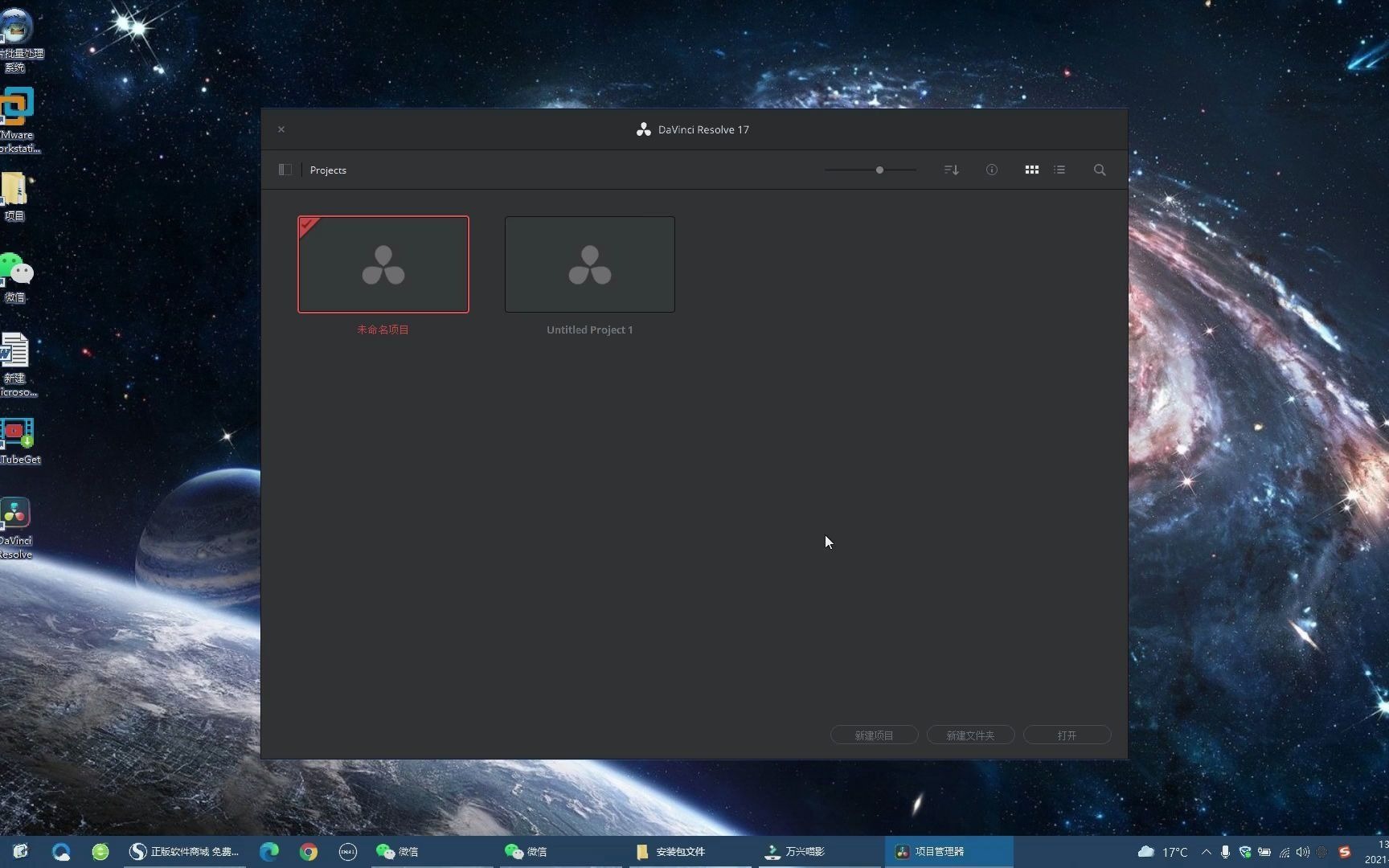The image size is (1389, 868).
Task: Open the weather widget showing 17°C
Action: [1162, 852]
